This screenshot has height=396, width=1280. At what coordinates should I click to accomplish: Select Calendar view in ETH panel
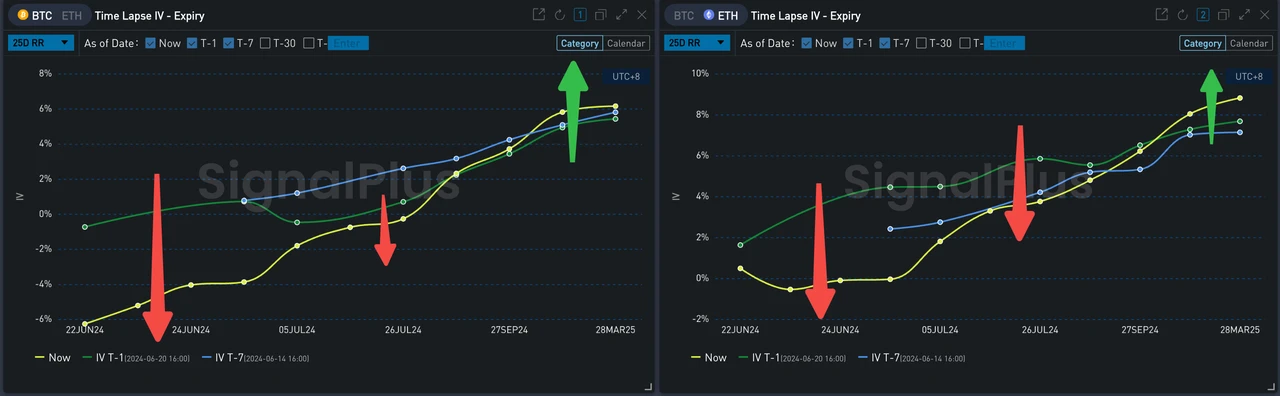click(1249, 43)
